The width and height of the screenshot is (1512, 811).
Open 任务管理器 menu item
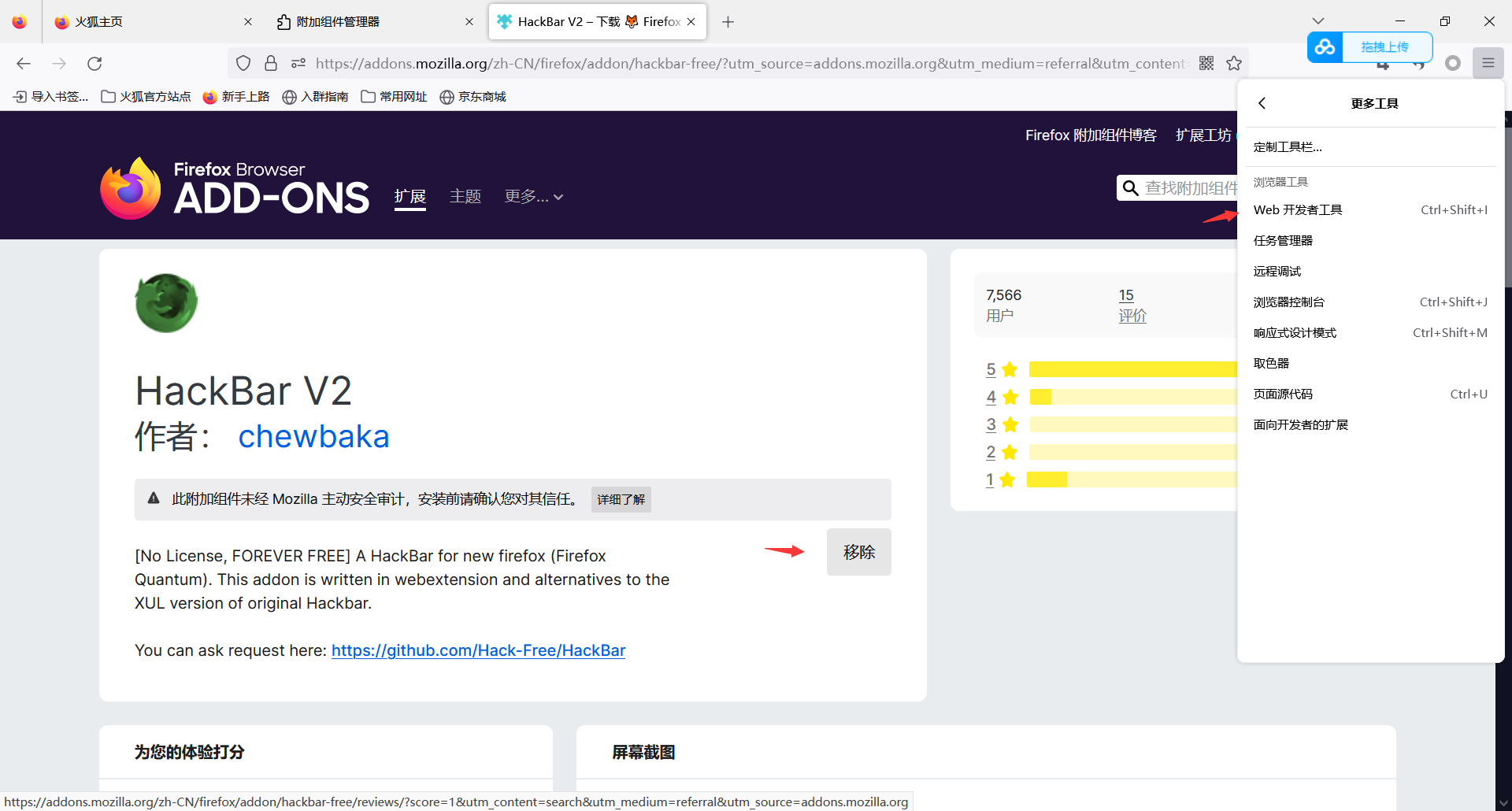(1370, 241)
